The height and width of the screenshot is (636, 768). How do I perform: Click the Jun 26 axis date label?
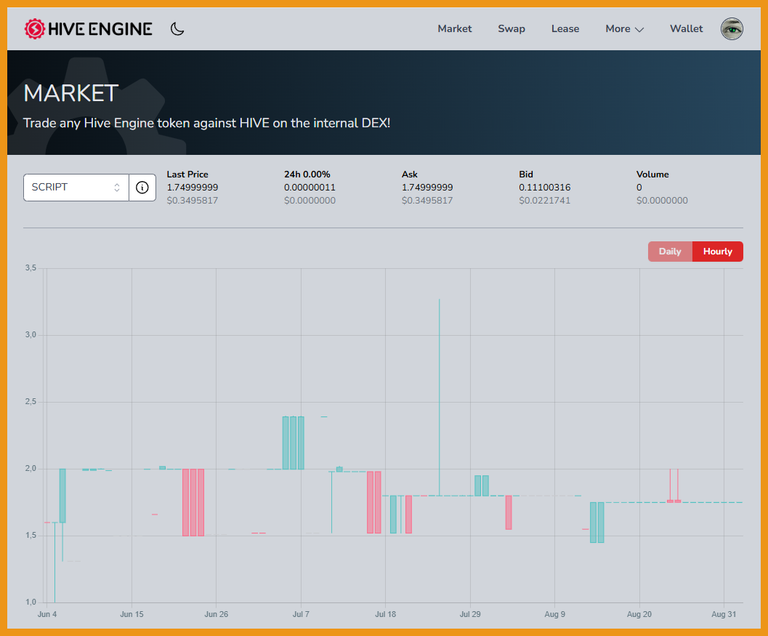click(216, 614)
